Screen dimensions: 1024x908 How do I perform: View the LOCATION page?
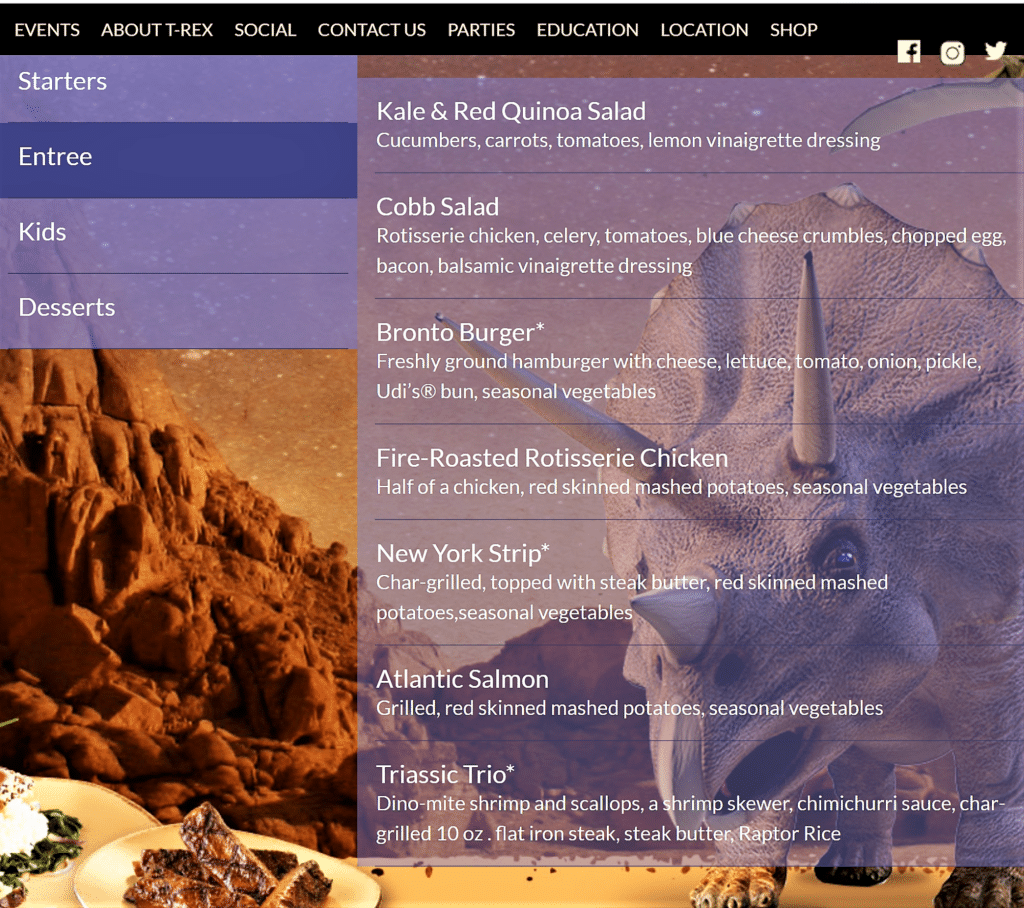click(704, 30)
